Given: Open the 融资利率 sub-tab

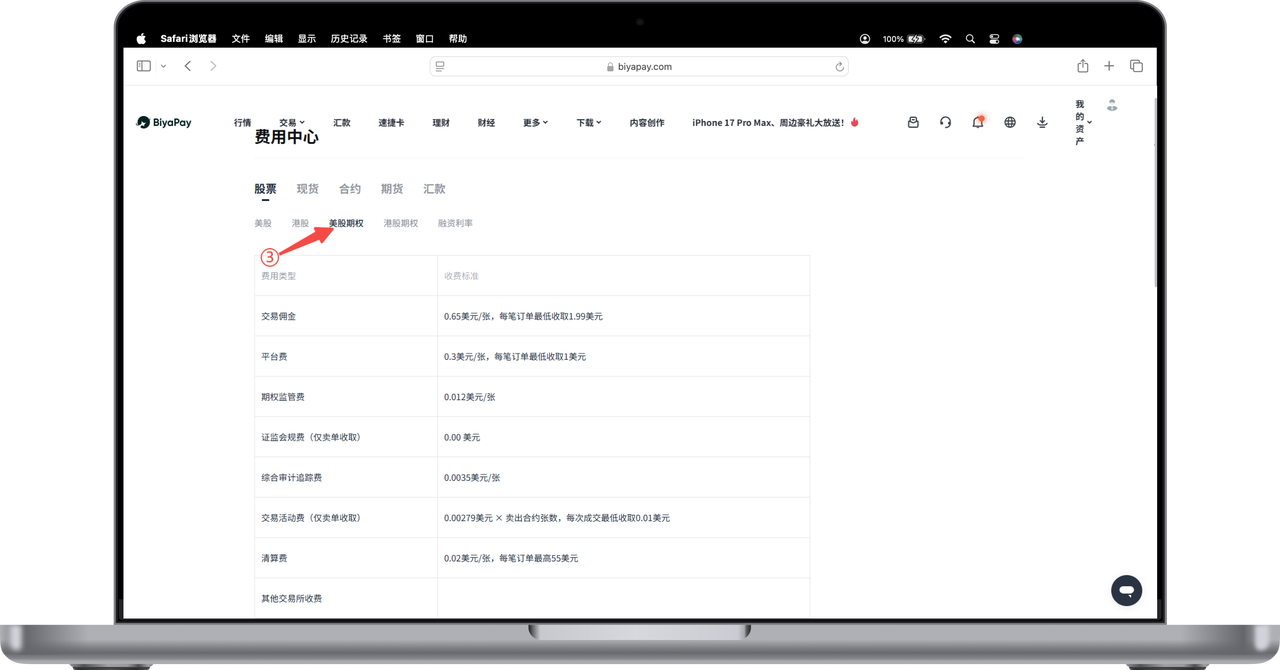Looking at the screenshot, I should [455, 223].
